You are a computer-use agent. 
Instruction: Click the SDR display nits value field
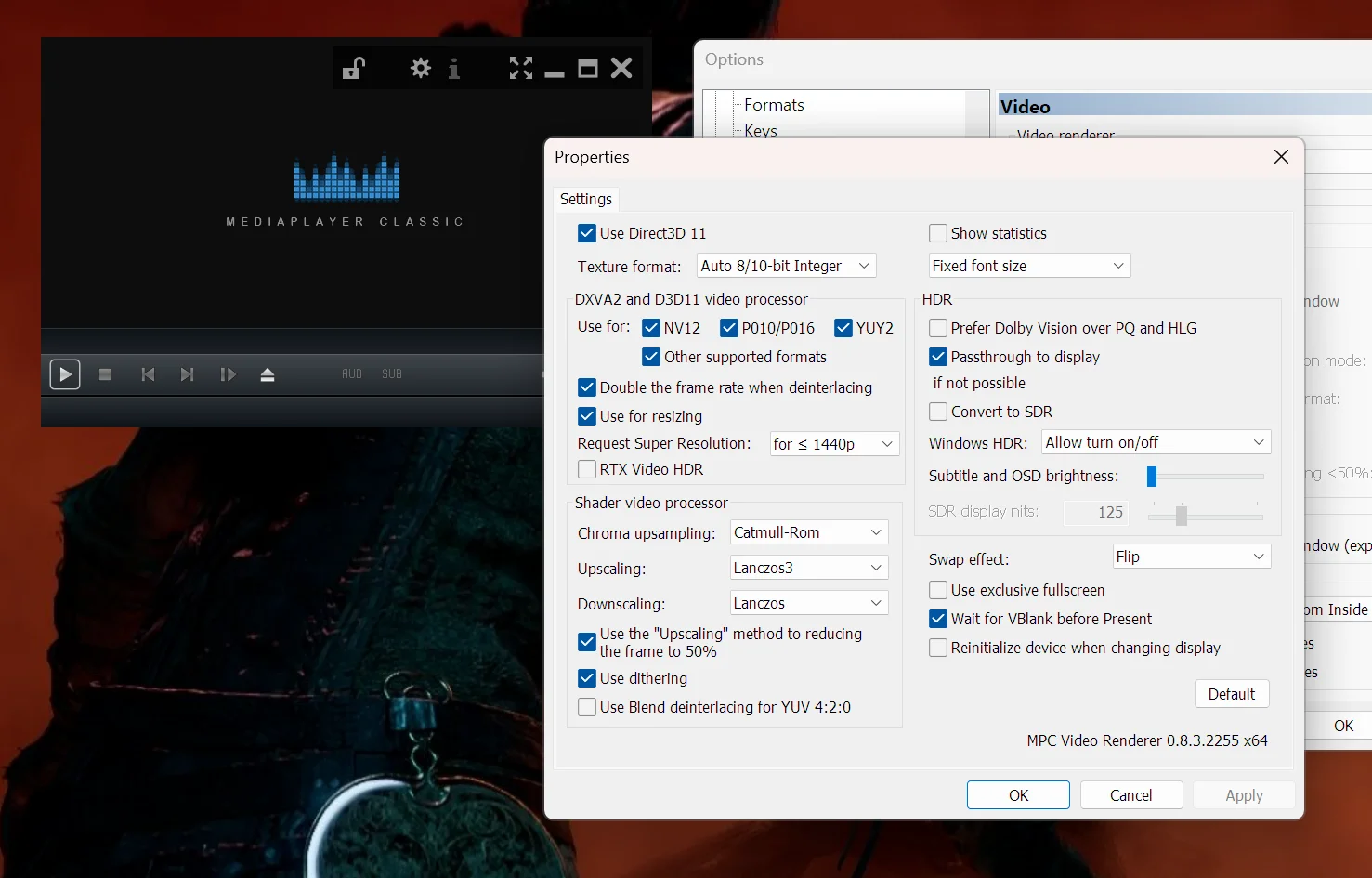click(1097, 512)
